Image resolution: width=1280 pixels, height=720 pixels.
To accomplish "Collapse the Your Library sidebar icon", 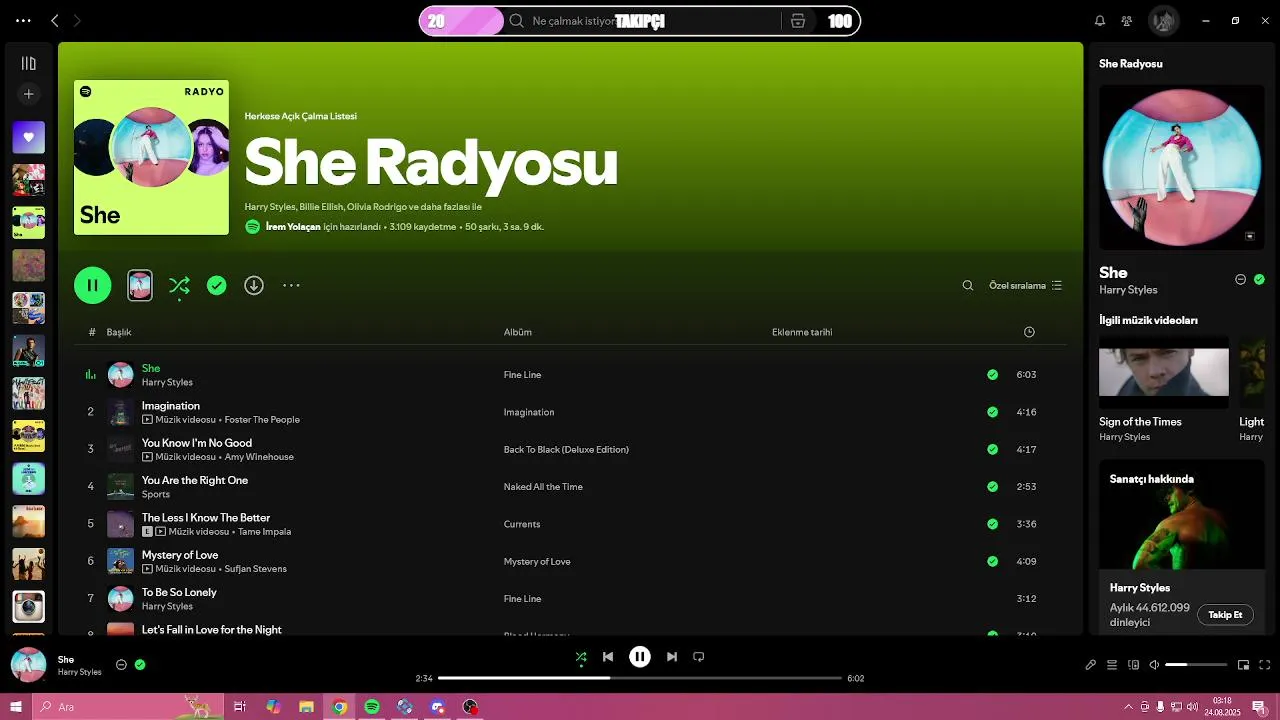I will [x=28, y=63].
